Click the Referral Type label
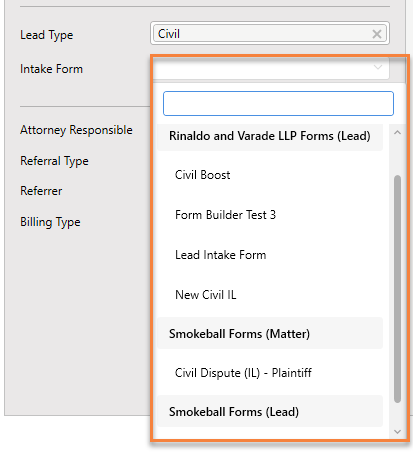The image size is (413, 468). click(x=54, y=161)
